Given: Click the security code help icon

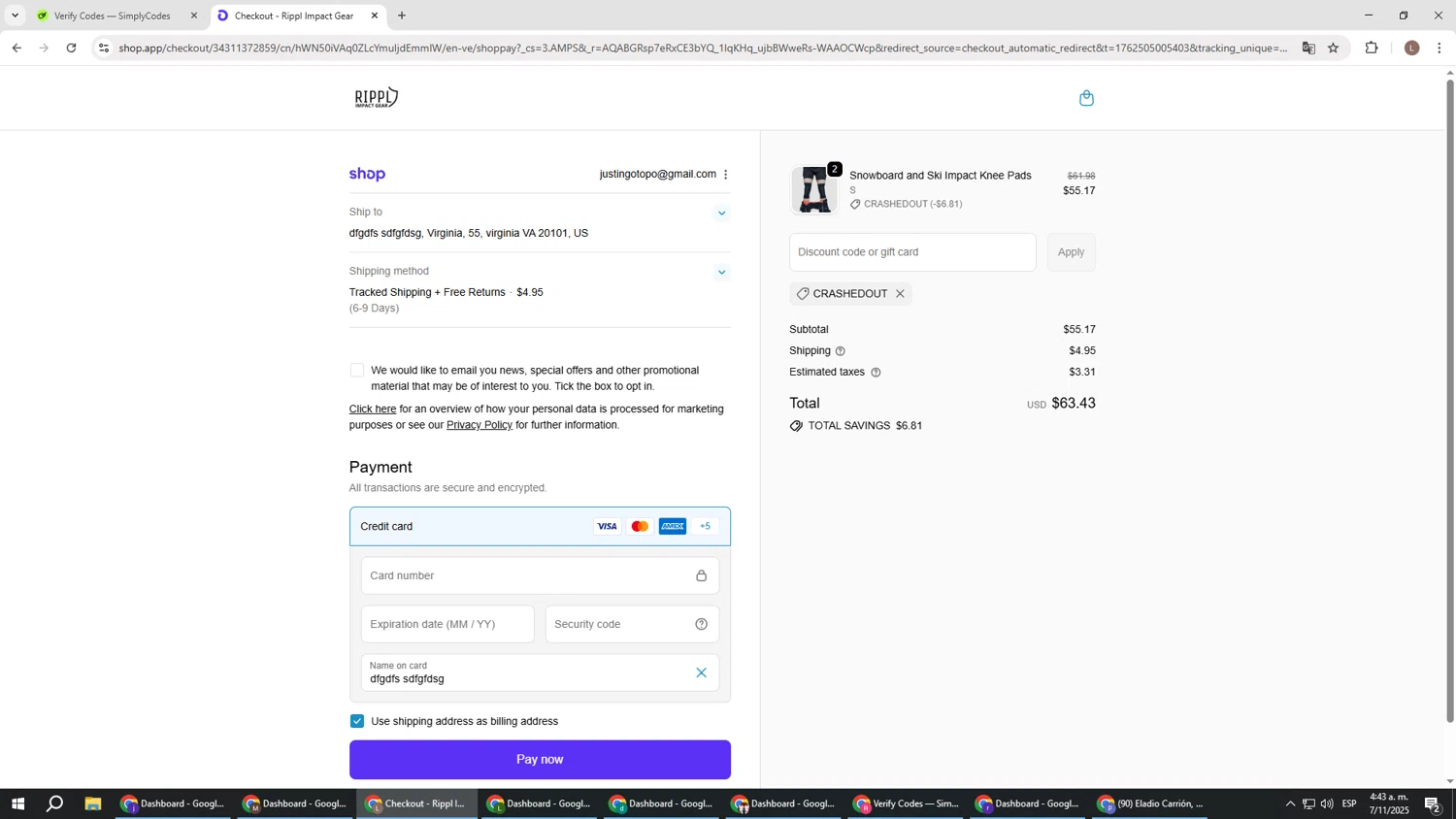Looking at the screenshot, I should pos(701,625).
